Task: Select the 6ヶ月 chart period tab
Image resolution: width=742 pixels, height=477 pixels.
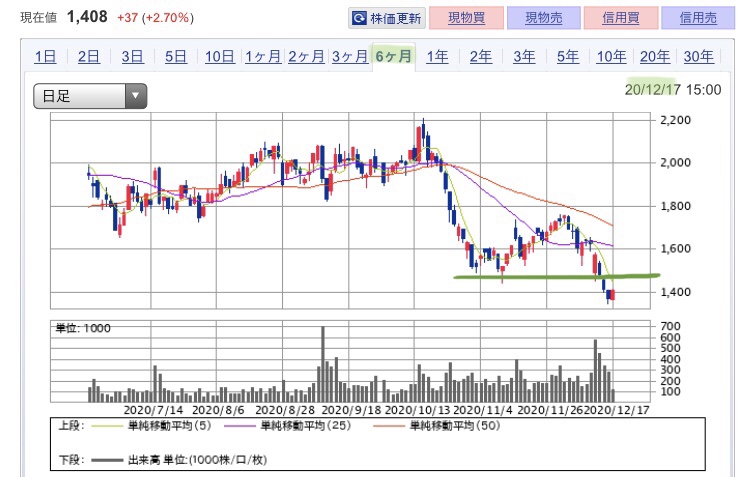Action: [x=394, y=56]
